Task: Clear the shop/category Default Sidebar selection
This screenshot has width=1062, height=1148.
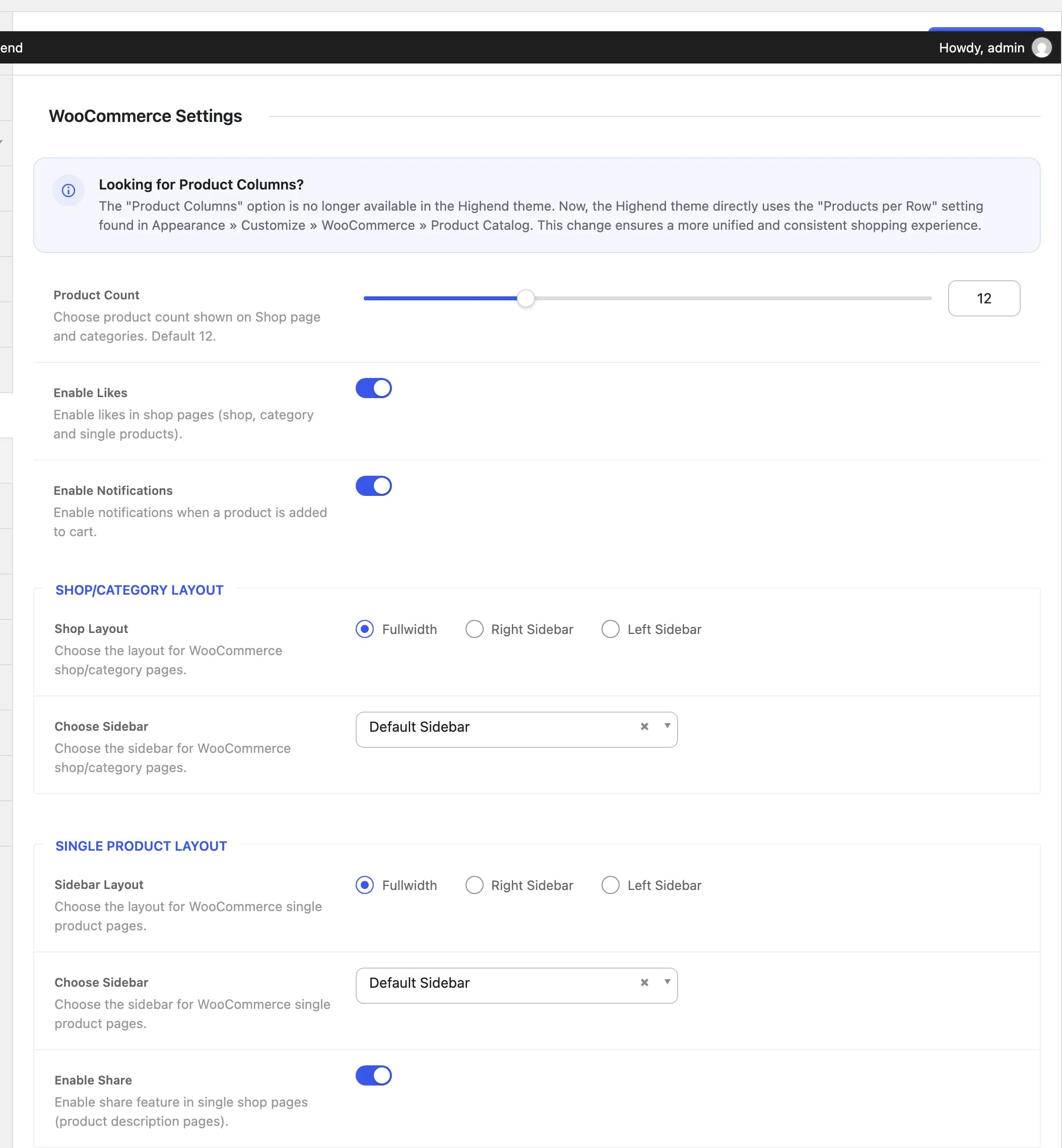Action: click(644, 727)
